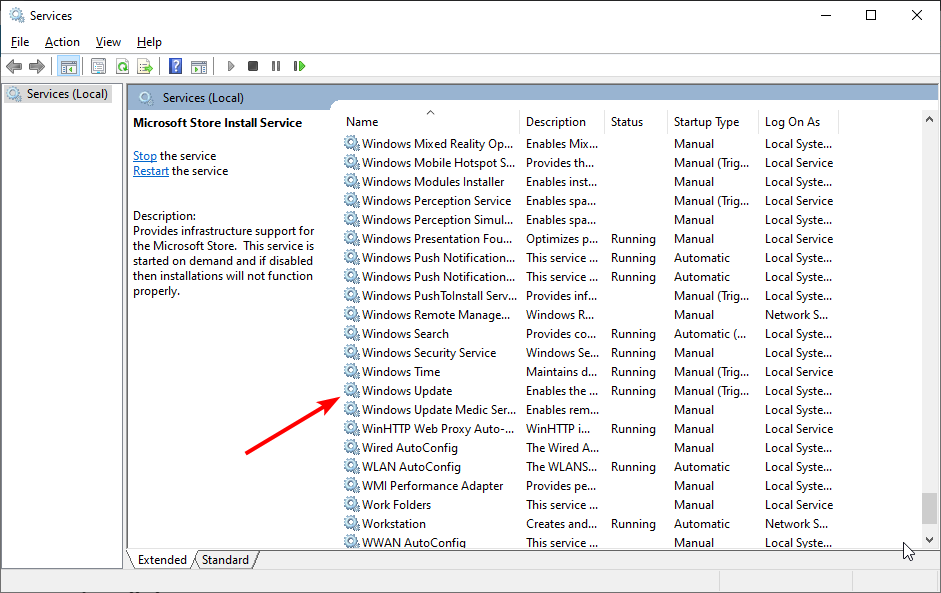The image size is (941, 593).
Task: Sort by the Name column header
Action: click(x=430, y=122)
